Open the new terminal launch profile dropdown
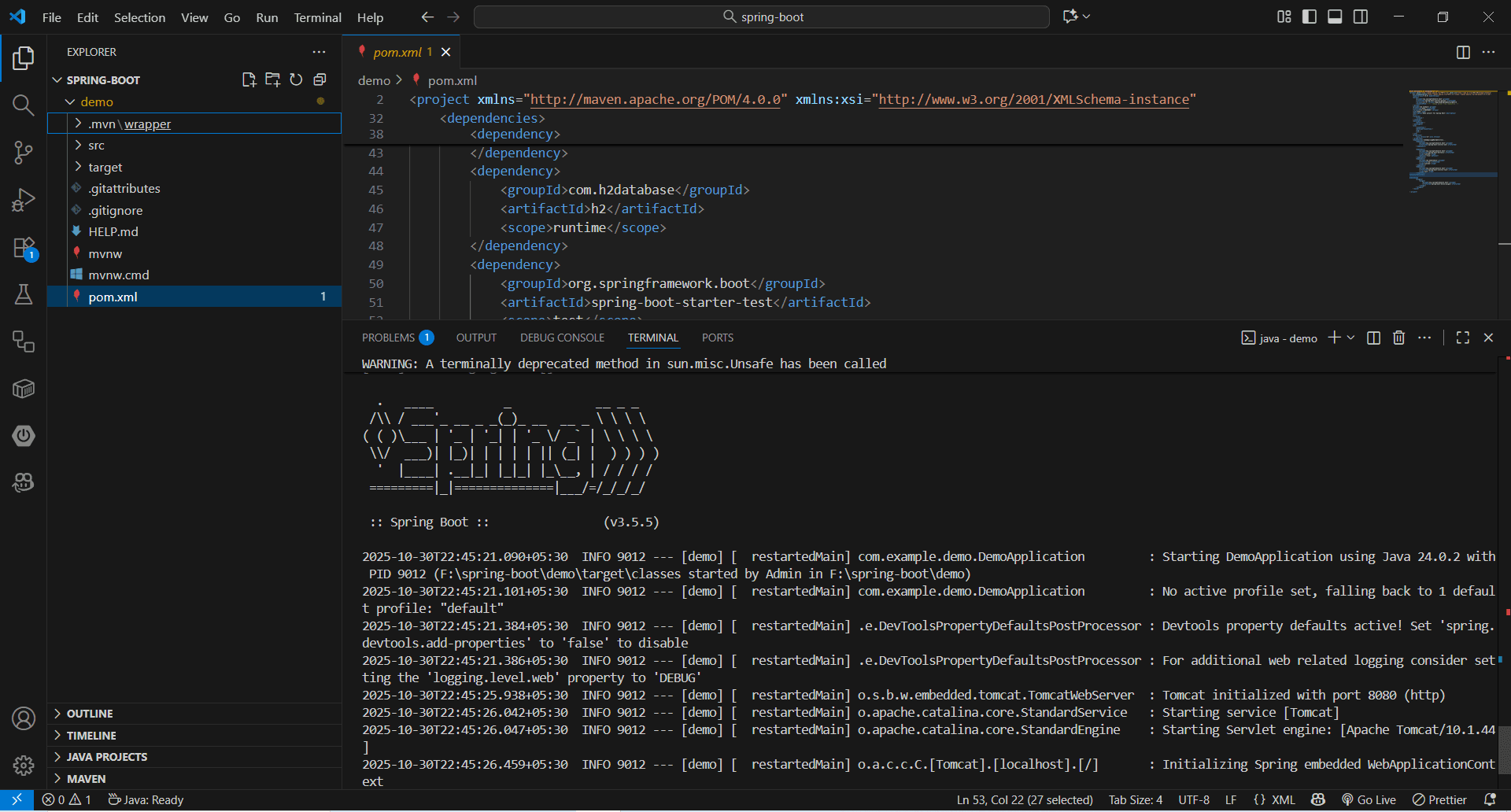The height and width of the screenshot is (812, 1511). coord(1351,338)
